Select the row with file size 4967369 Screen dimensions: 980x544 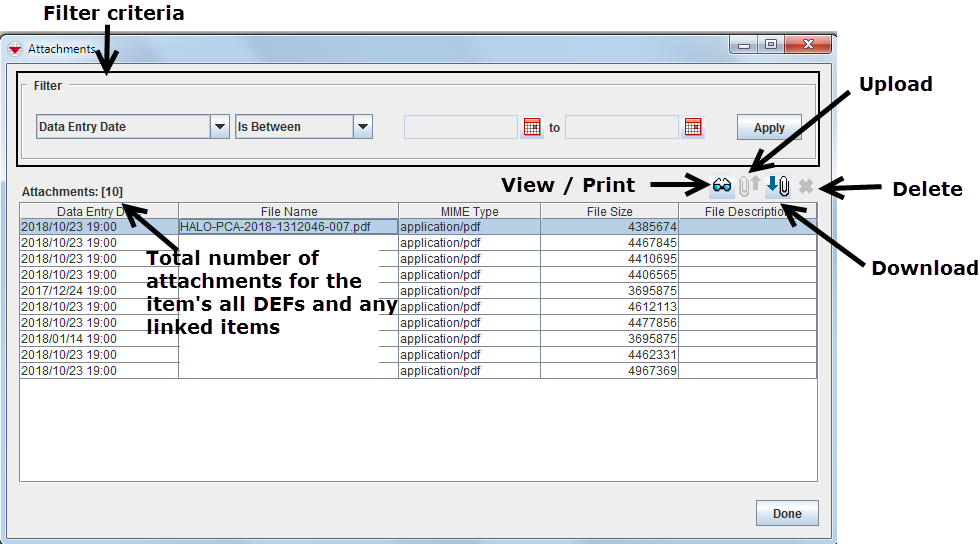click(x=609, y=371)
